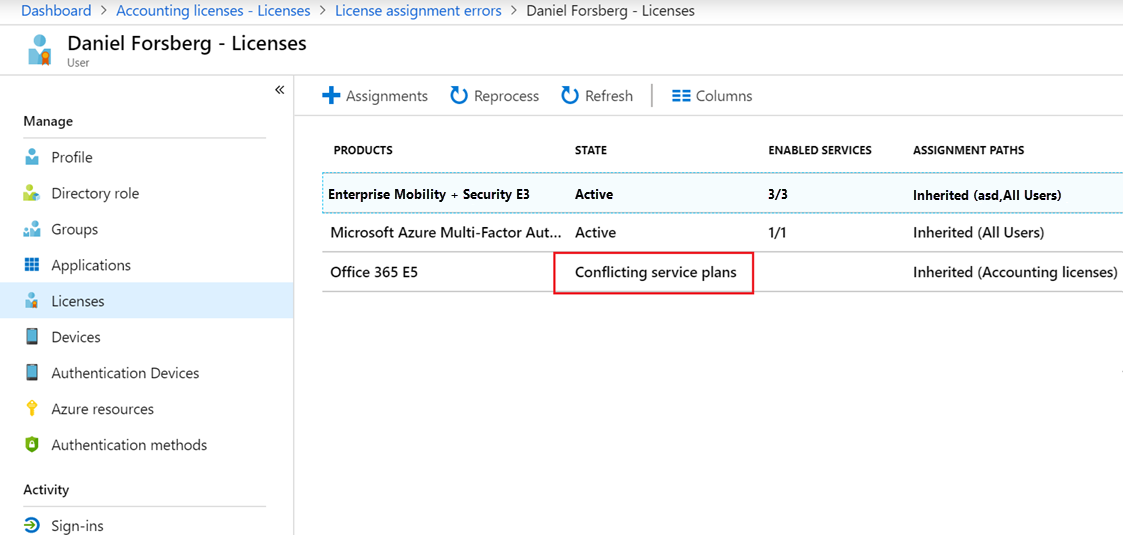This screenshot has height=535, width=1123.
Task: Sort by the Products column header
Action: coord(363,150)
